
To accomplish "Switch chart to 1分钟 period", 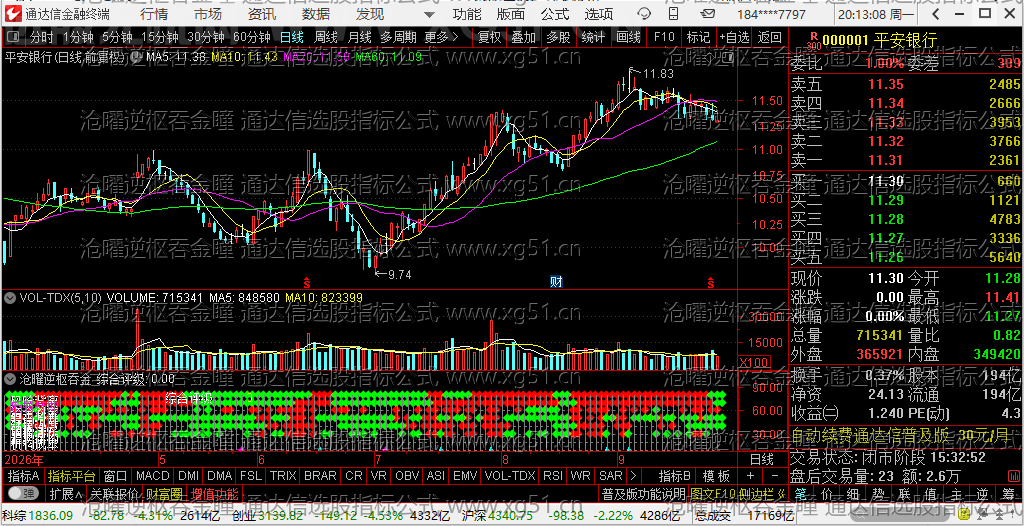I will tap(78, 37).
